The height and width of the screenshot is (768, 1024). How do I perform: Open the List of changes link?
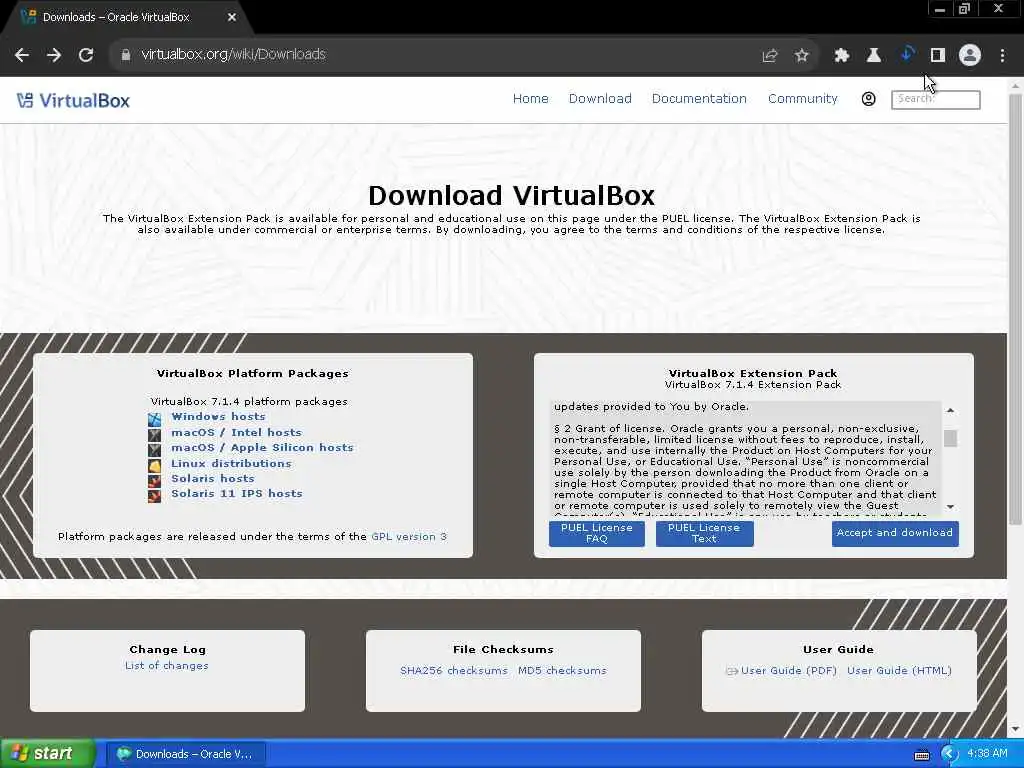pos(167,665)
